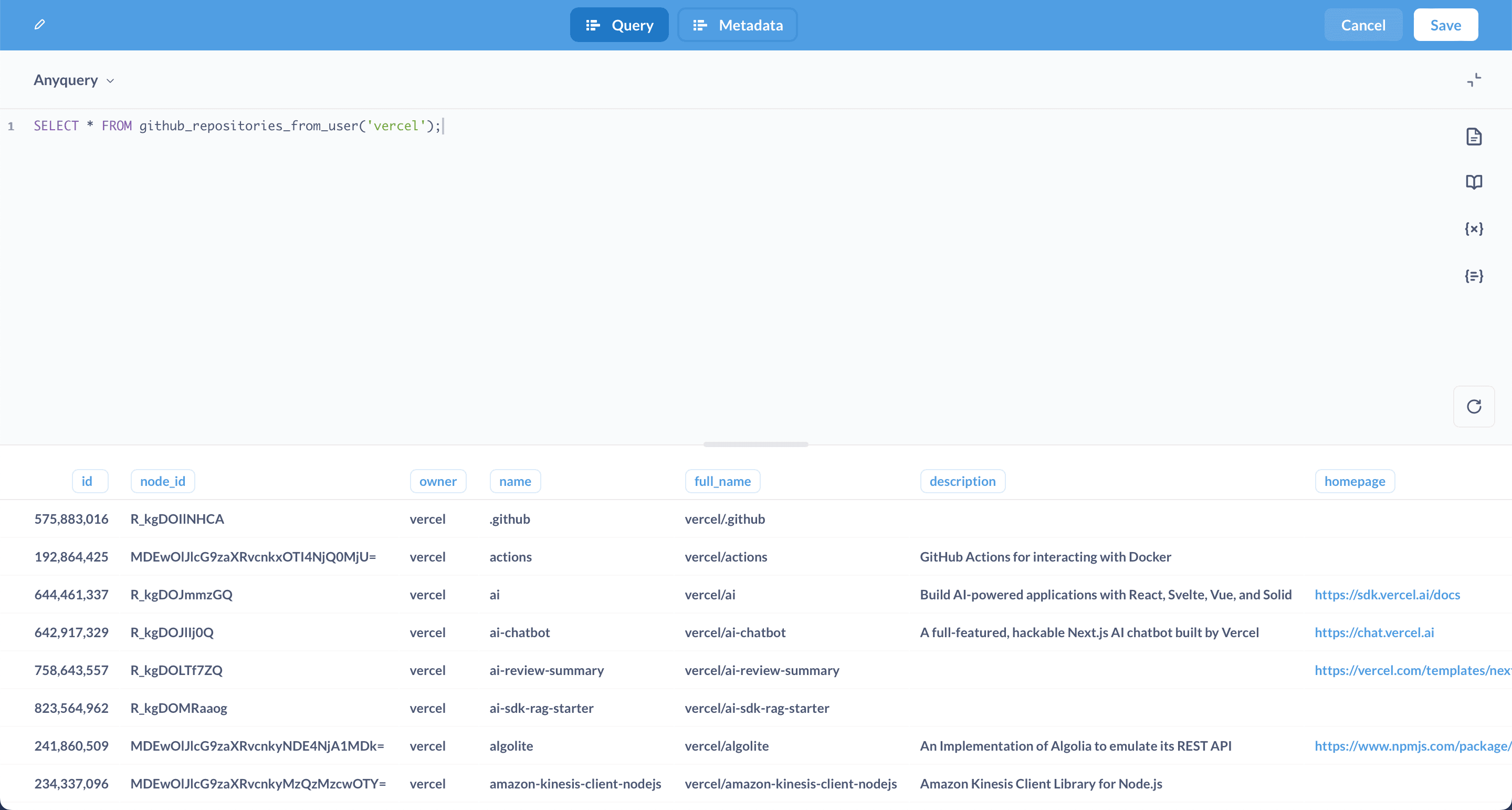Open the snippets {=} icon
Screen dimensions: 1512x810
point(1474,275)
